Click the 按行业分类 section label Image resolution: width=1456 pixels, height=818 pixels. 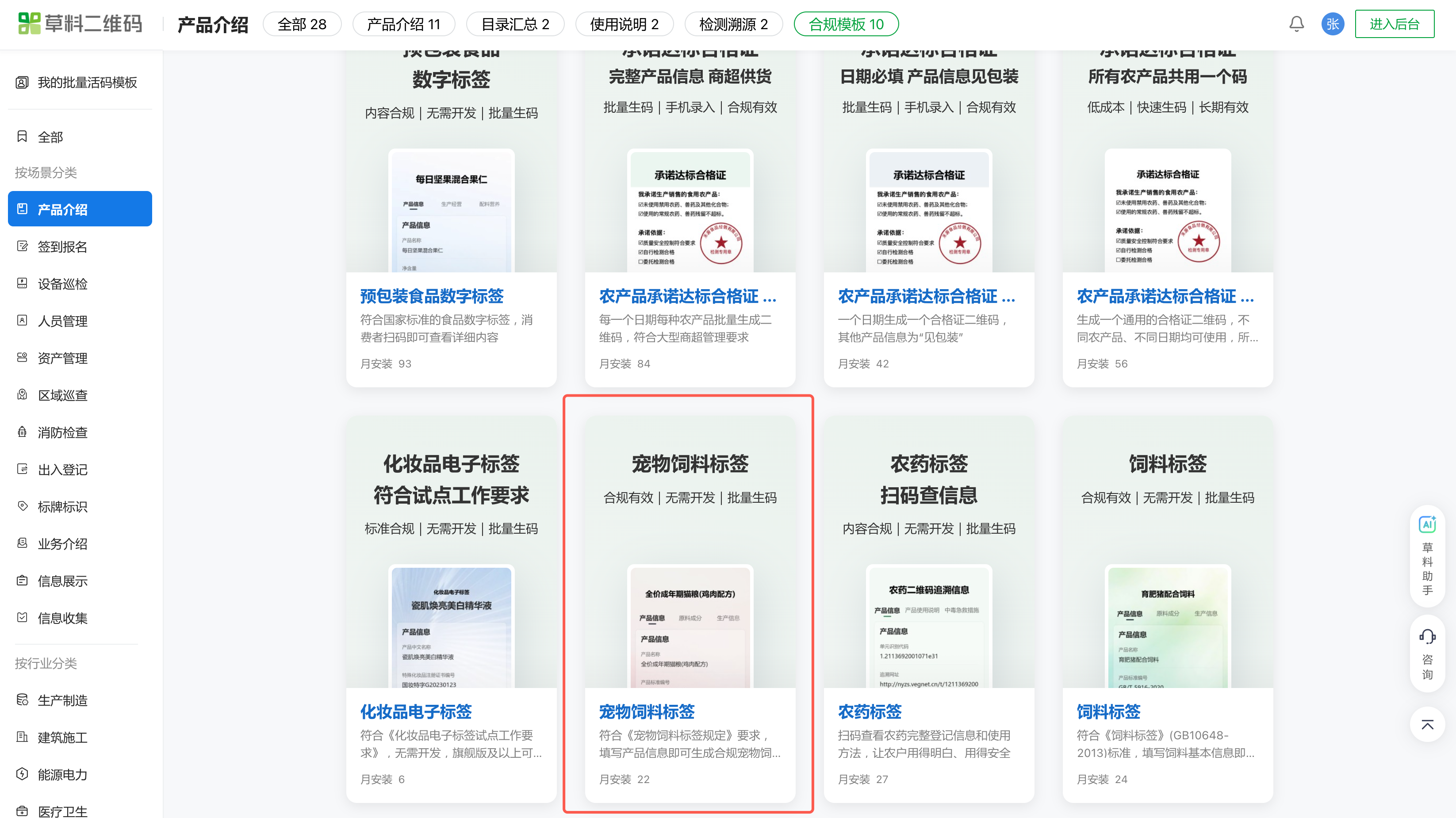(x=46, y=663)
